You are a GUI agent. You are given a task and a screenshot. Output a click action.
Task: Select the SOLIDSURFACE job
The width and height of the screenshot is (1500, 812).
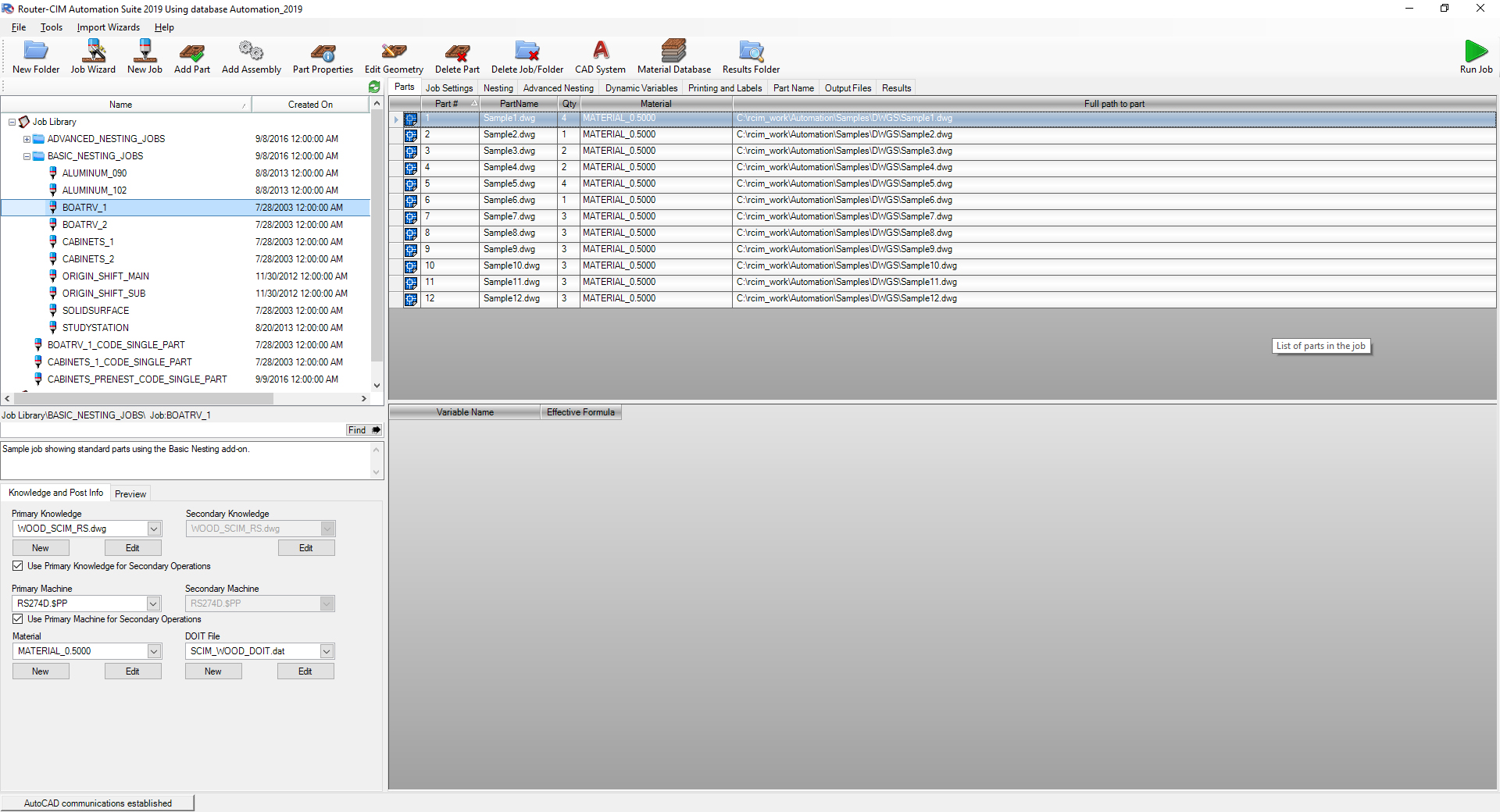pyautogui.click(x=95, y=311)
